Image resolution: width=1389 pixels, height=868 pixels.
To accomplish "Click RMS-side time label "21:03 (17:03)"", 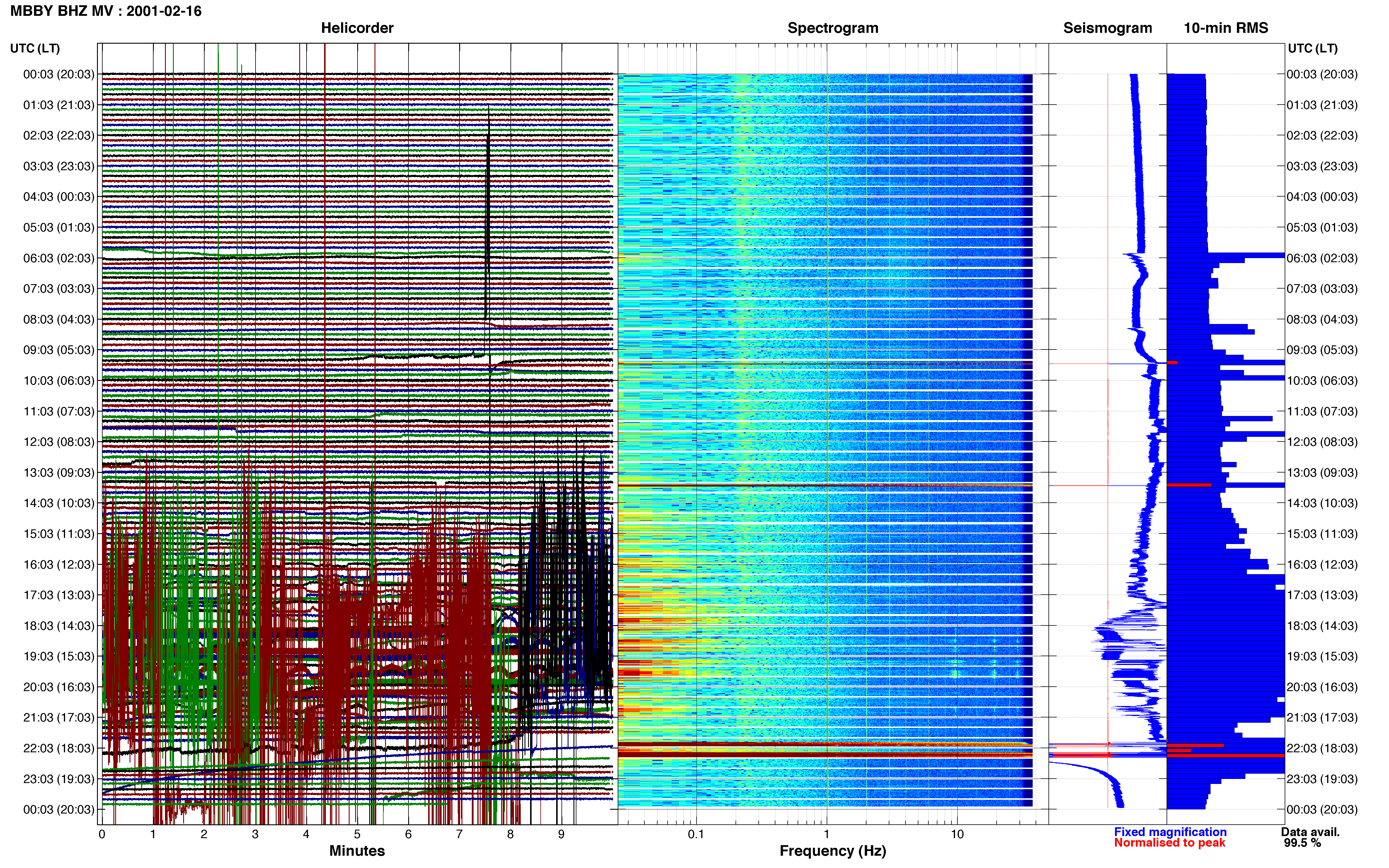I will coord(1322,718).
